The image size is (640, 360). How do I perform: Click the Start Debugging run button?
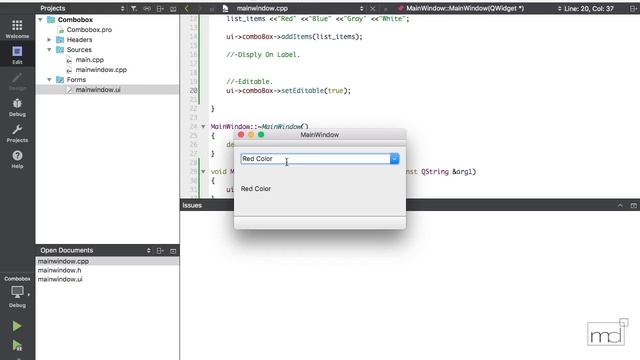click(x=17, y=345)
